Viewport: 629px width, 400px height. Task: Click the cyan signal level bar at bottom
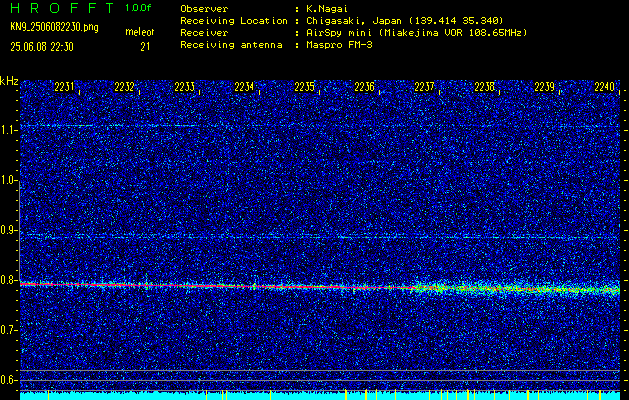tap(320, 396)
